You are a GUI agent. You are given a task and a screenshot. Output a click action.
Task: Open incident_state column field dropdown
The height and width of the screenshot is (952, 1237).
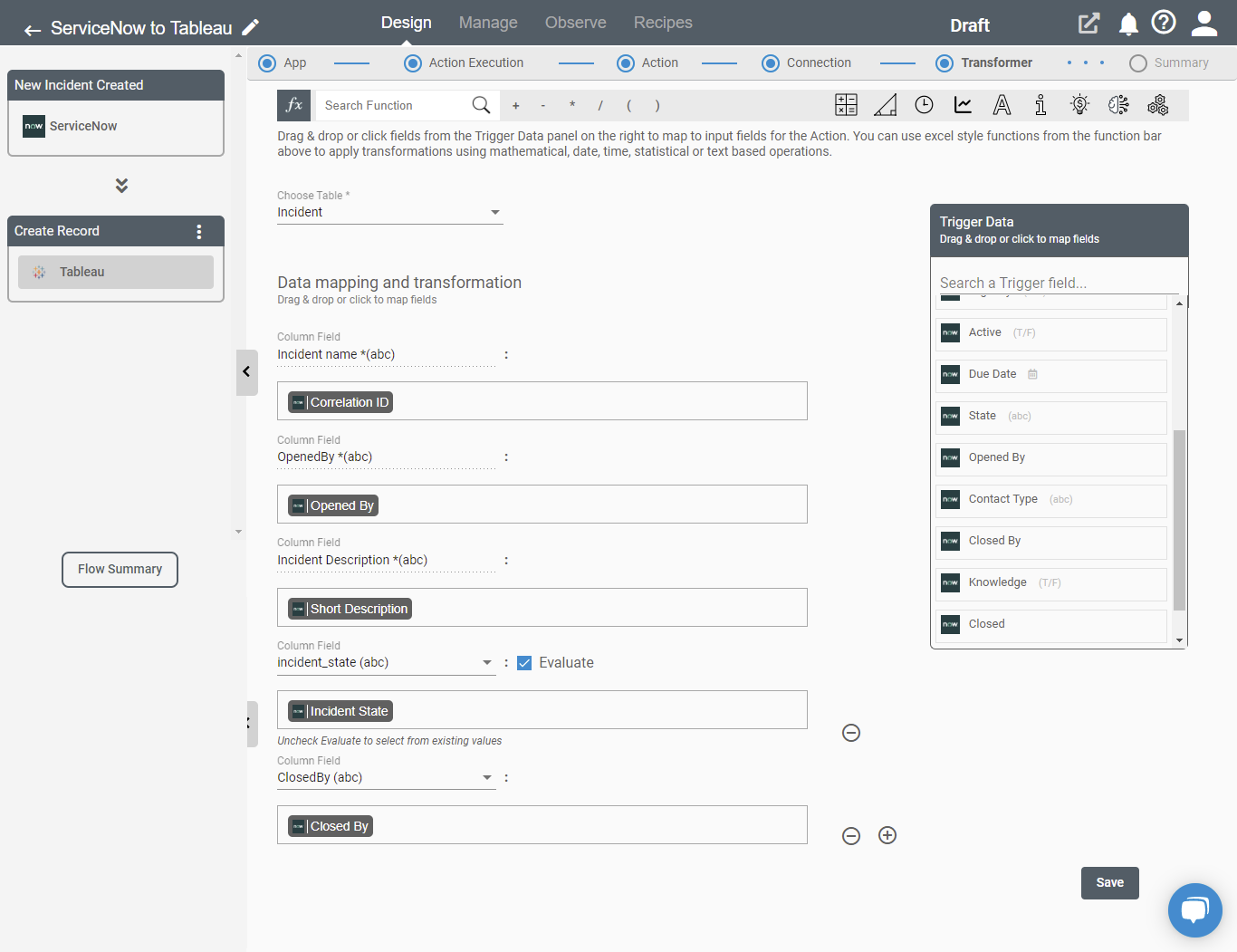coord(386,663)
